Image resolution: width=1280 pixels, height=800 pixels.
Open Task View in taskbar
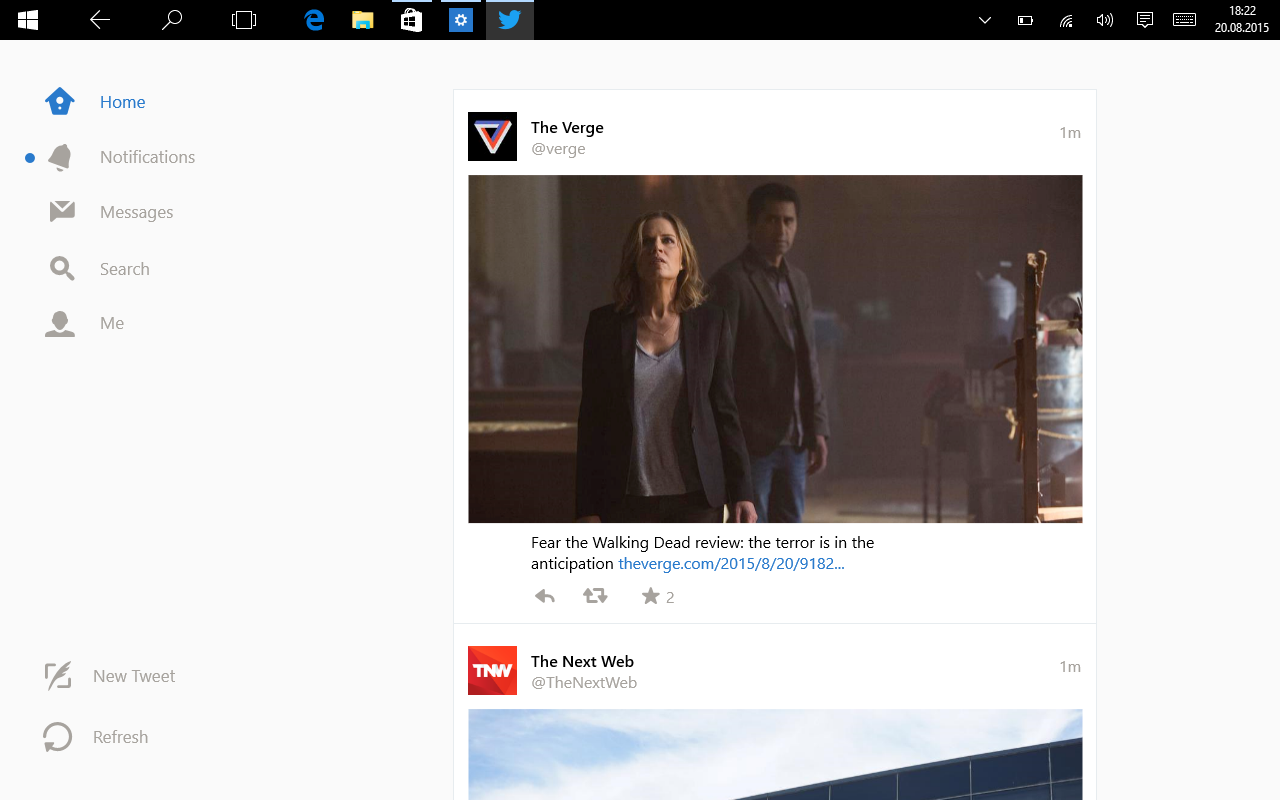tap(244, 20)
